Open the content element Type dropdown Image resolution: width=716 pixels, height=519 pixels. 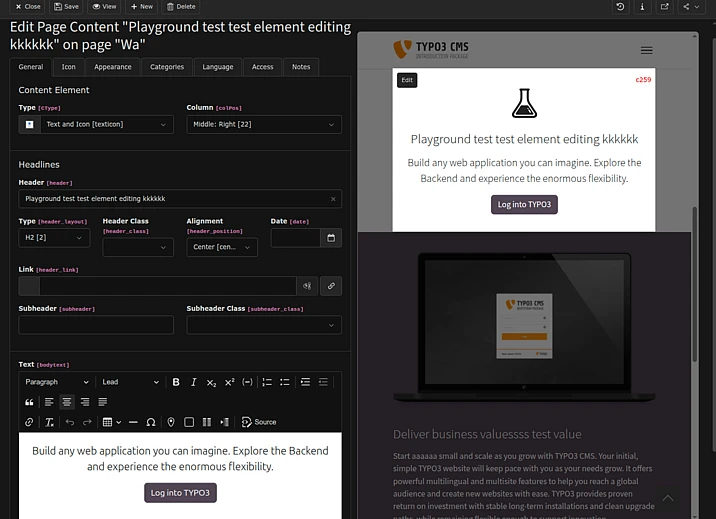point(96,125)
